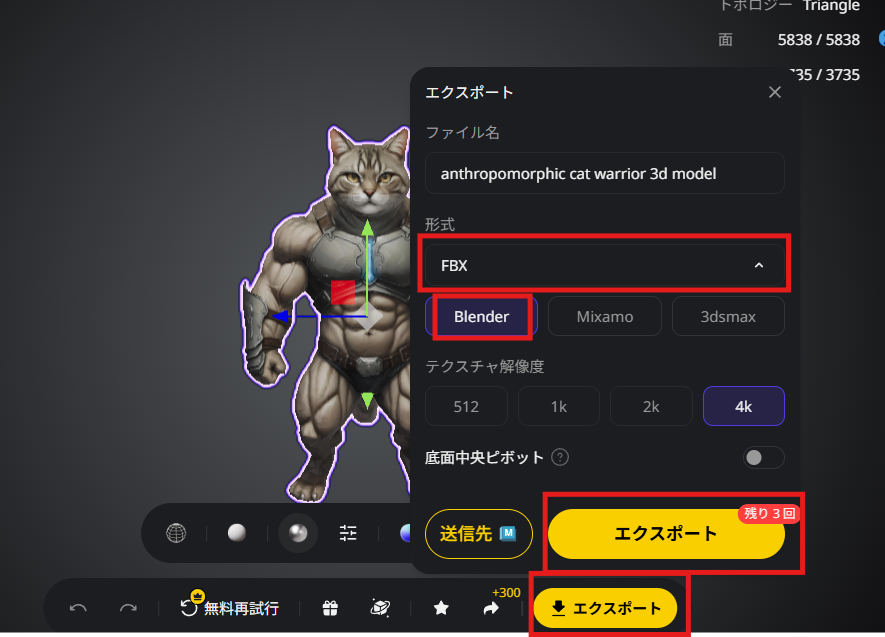Expand the FBX format dropdown
Viewport: 885px width, 637px height.
[604, 265]
